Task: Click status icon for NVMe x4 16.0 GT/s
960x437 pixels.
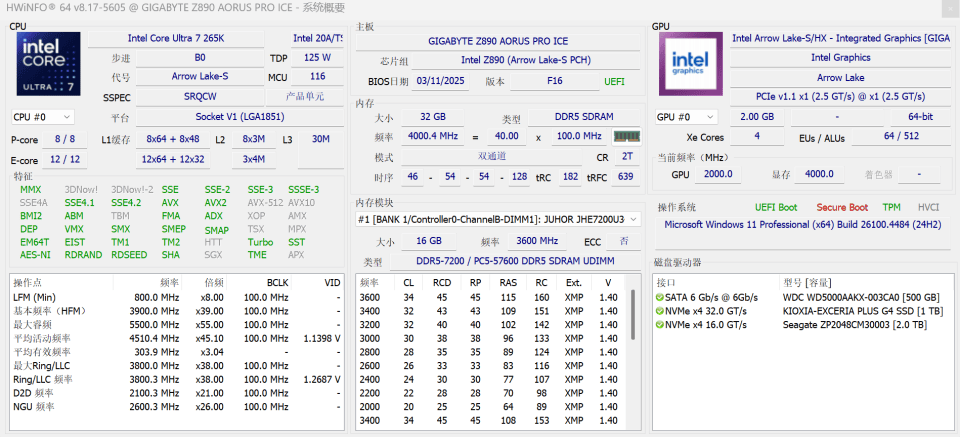Action: point(660,325)
